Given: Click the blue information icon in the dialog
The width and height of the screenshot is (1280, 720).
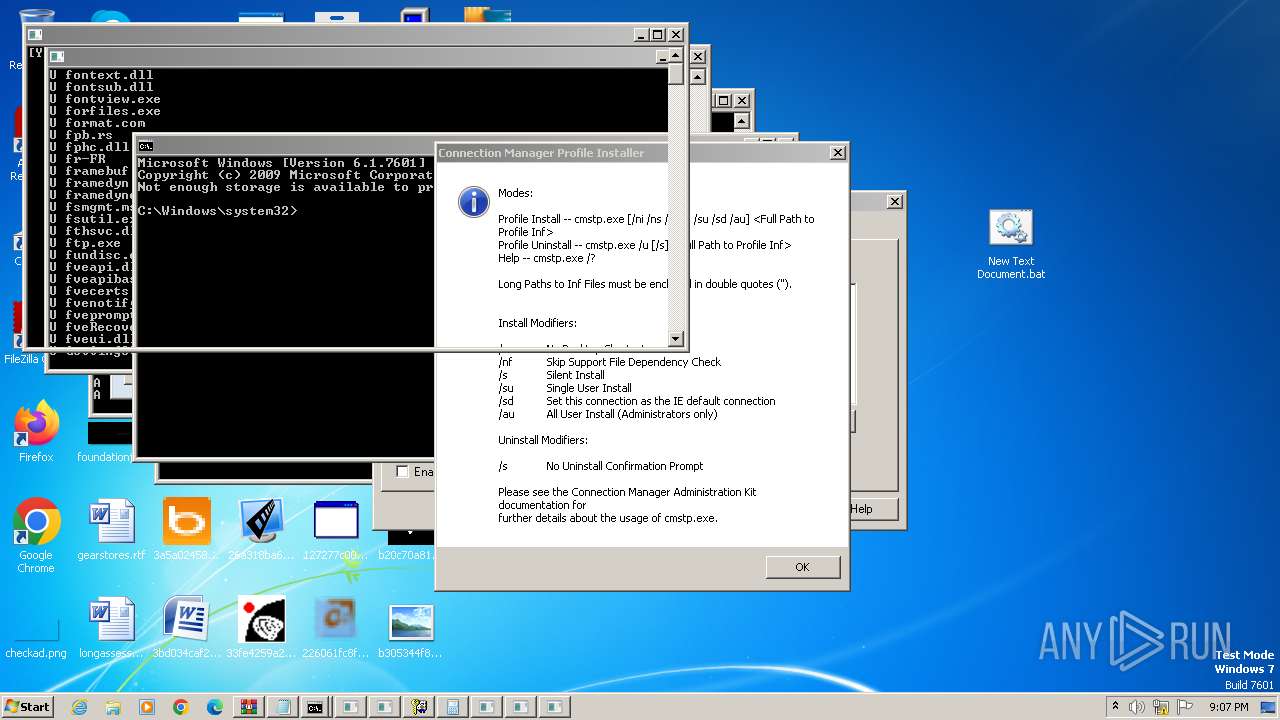Looking at the screenshot, I should coord(474,201).
